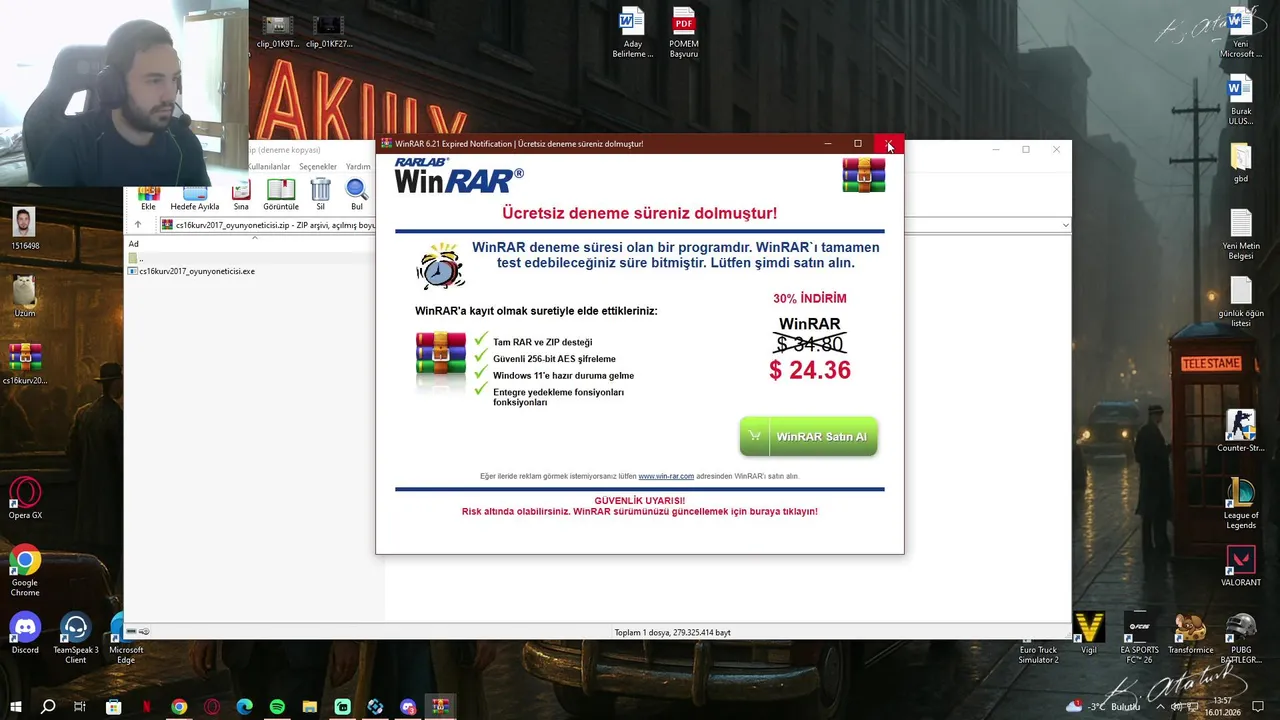Select PUBG BATTLEGROUNDS desktop shortcut
Screen dimensions: 1280x720
[1241, 639]
